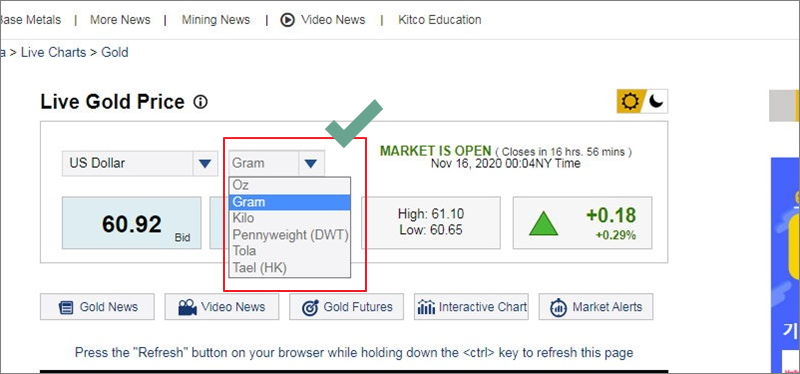Open Mining News in the top navigation

point(216,20)
